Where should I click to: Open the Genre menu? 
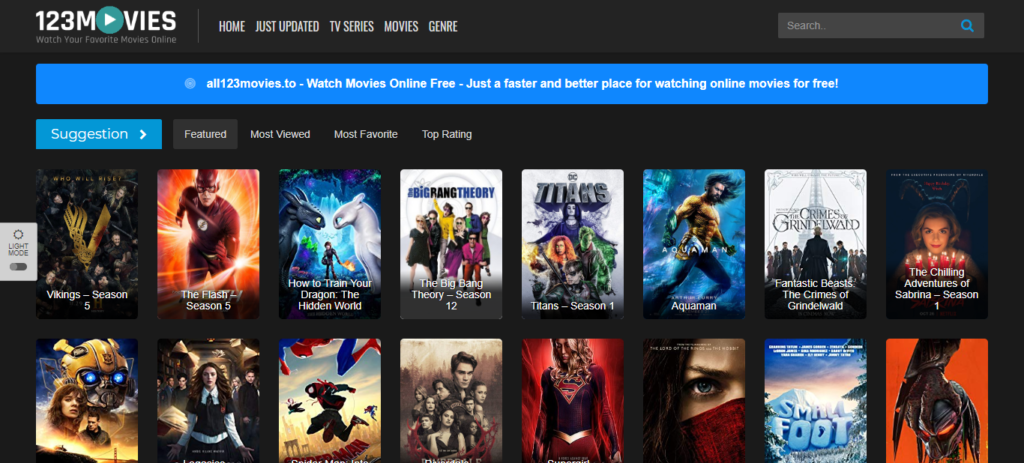(443, 27)
